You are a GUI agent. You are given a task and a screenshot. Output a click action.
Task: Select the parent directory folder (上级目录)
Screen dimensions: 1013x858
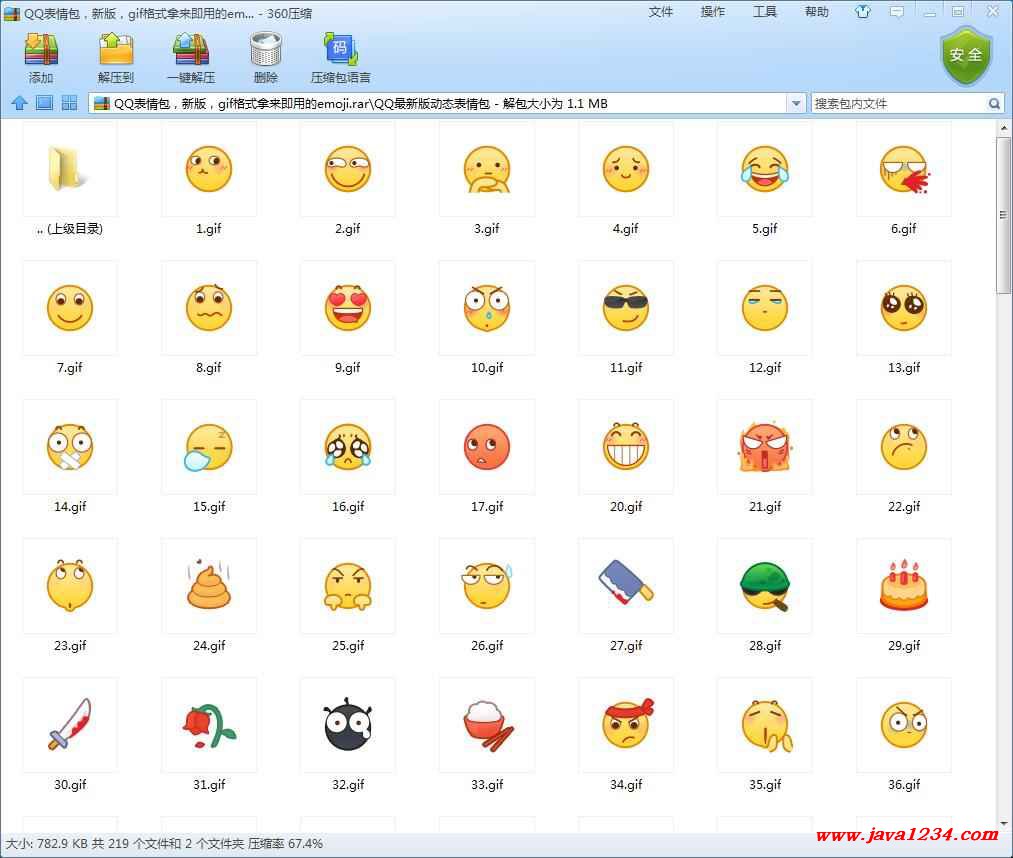pyautogui.click(x=70, y=169)
